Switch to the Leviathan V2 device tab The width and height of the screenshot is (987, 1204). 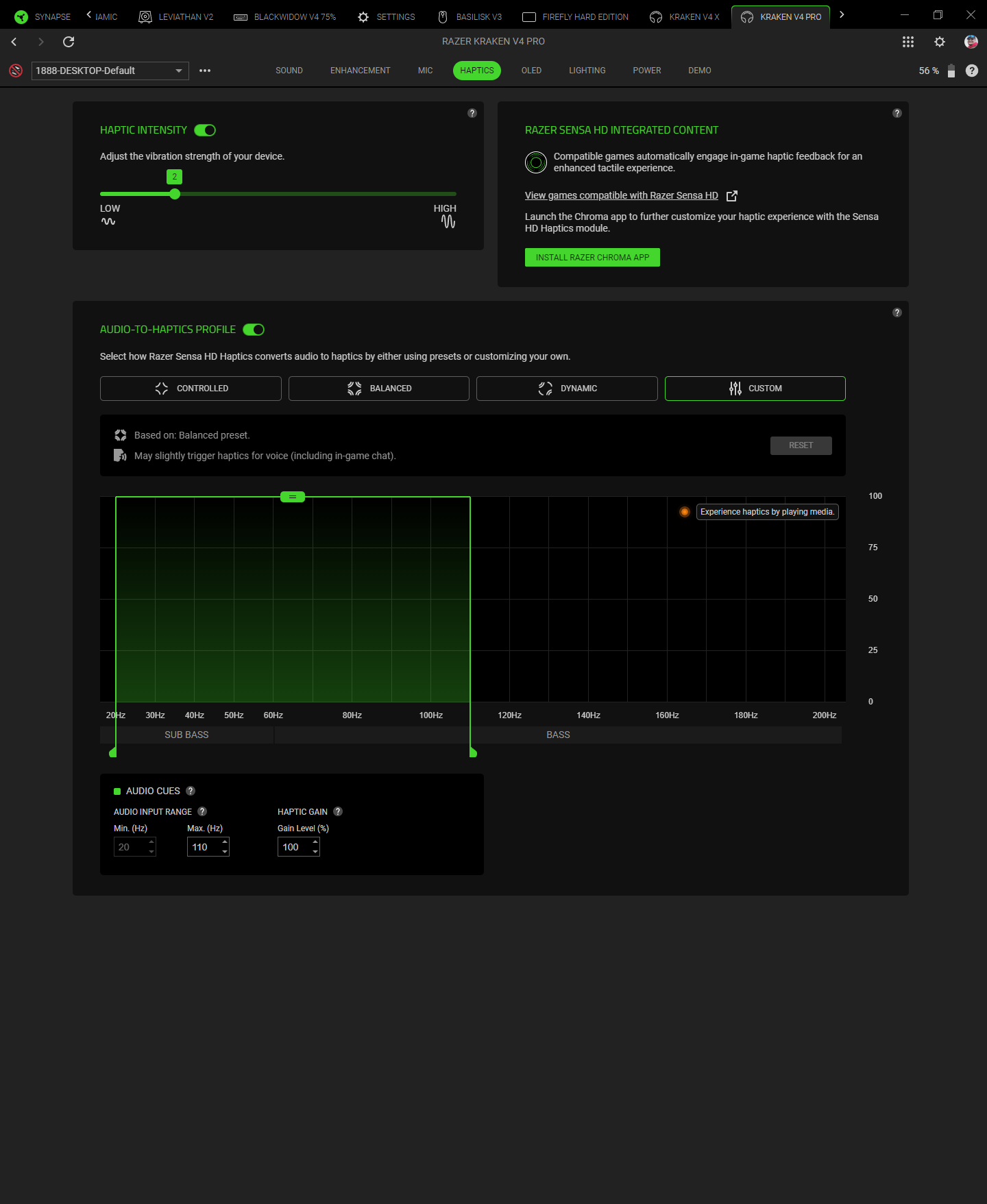(176, 16)
